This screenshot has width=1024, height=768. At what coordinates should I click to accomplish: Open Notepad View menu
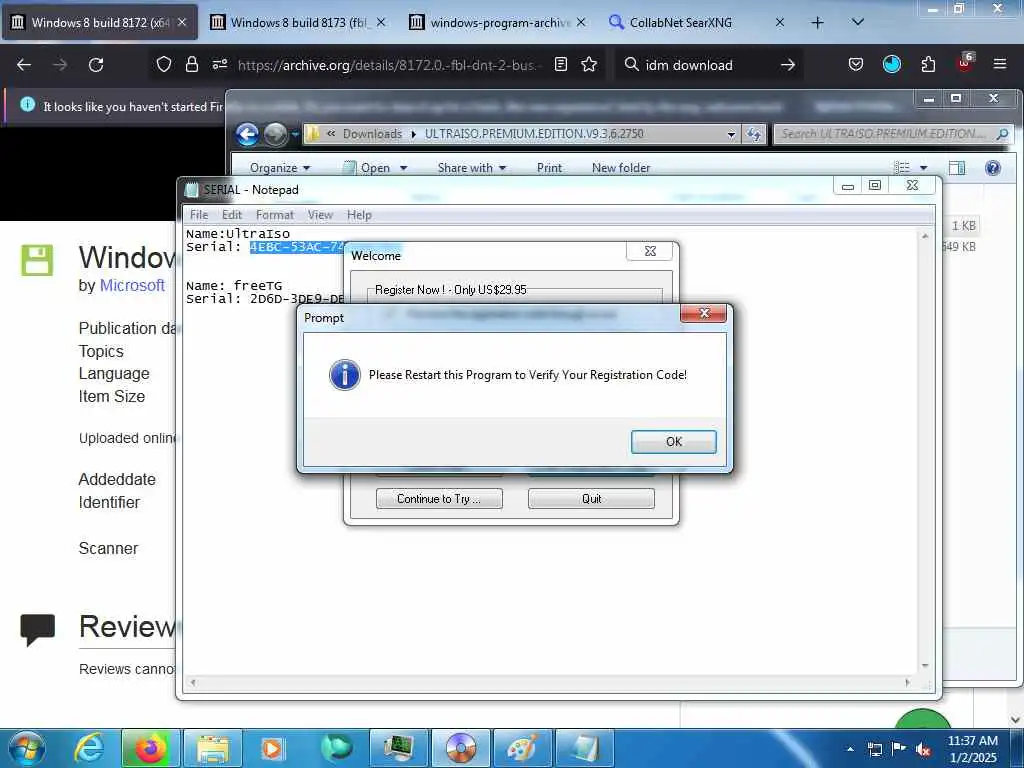click(320, 214)
